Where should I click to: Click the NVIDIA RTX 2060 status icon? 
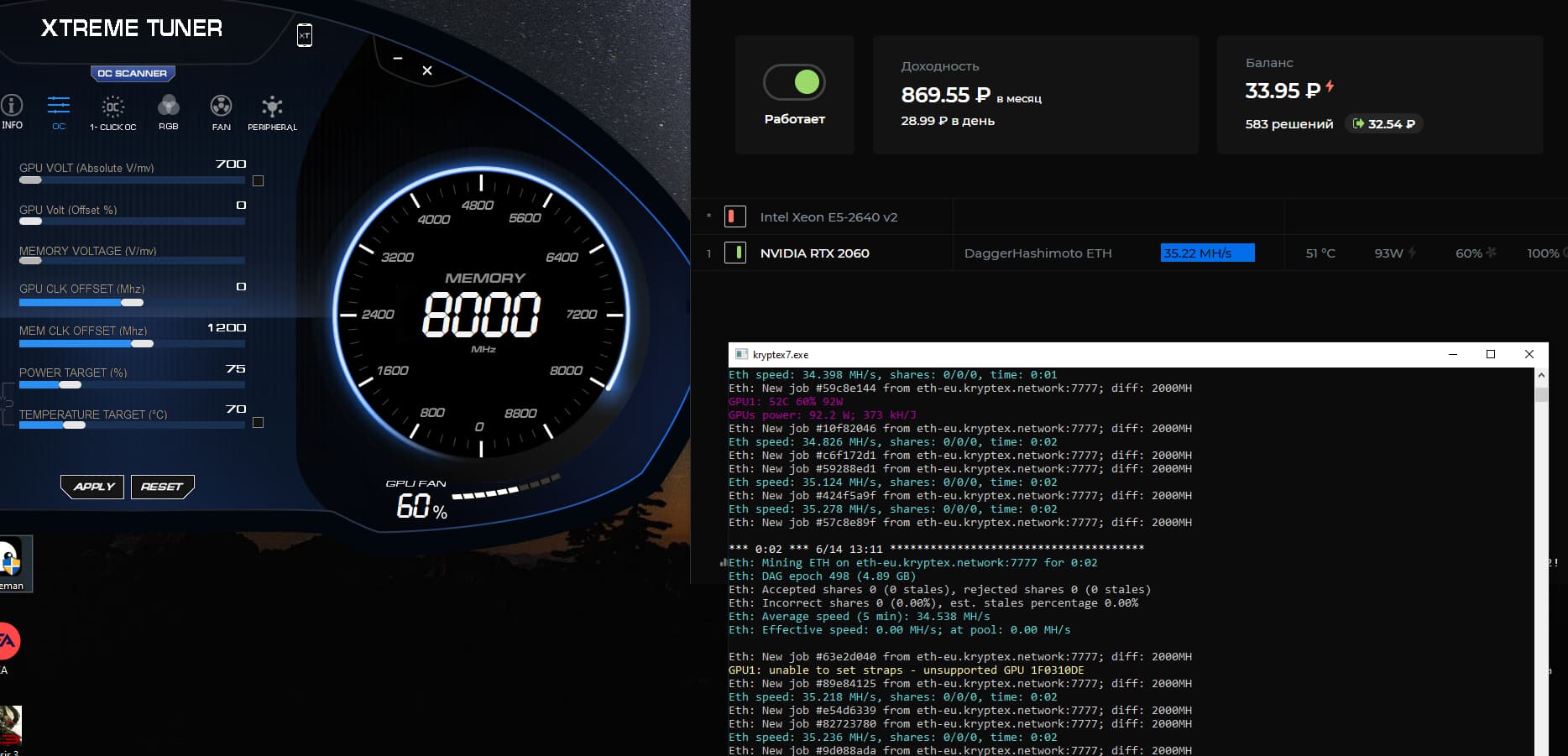(734, 253)
